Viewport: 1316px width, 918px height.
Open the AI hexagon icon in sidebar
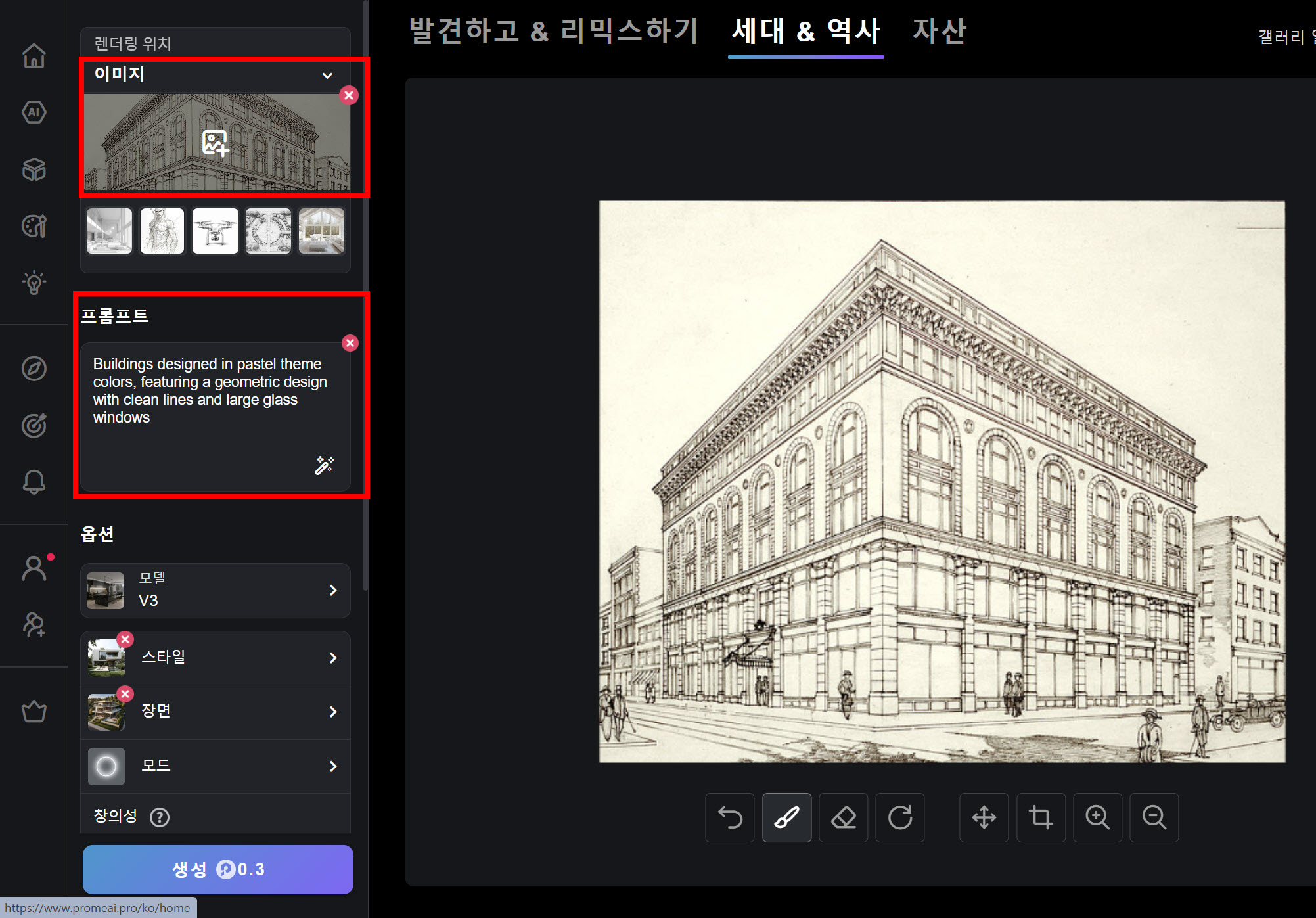click(x=34, y=112)
